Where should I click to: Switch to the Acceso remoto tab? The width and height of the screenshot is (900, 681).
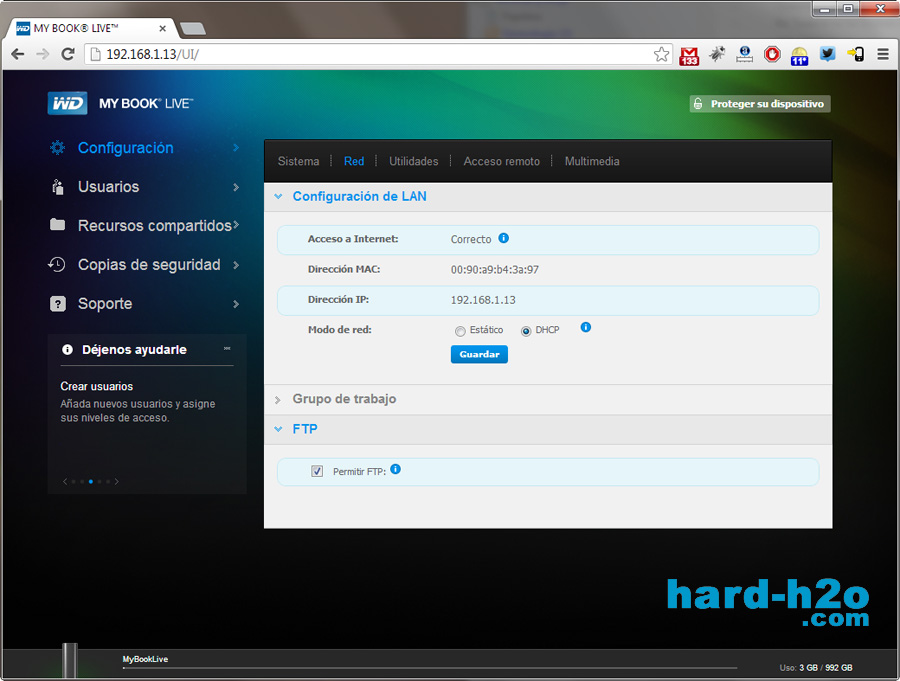coord(502,161)
